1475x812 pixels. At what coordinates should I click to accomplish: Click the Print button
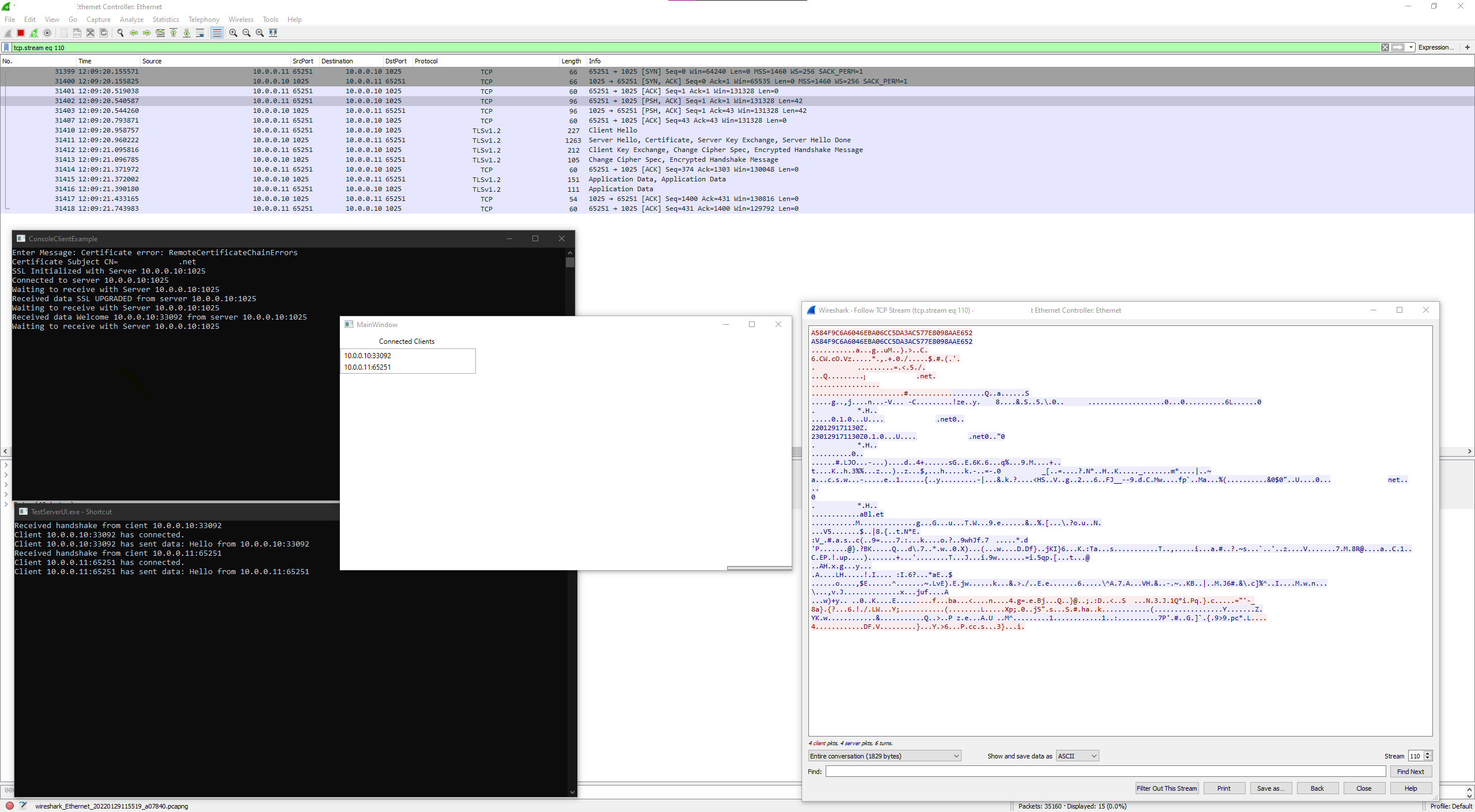1224,788
